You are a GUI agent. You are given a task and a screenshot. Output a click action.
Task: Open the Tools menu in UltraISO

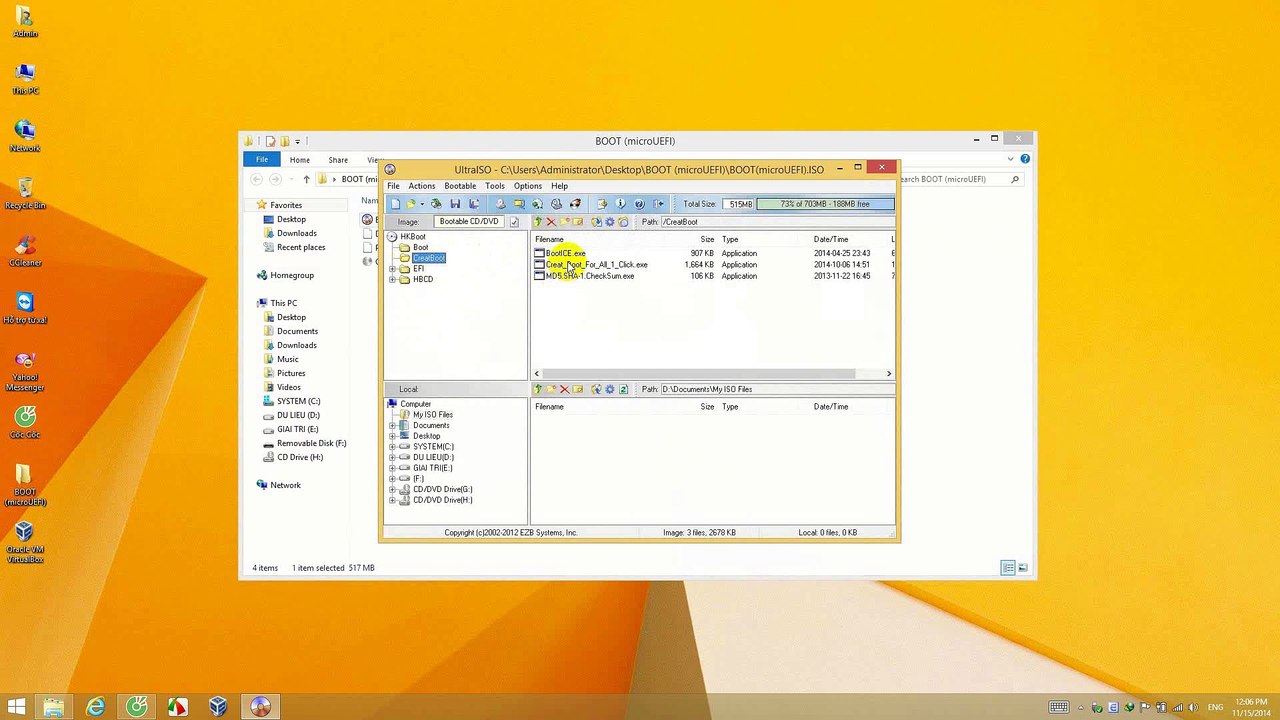pyautogui.click(x=495, y=186)
